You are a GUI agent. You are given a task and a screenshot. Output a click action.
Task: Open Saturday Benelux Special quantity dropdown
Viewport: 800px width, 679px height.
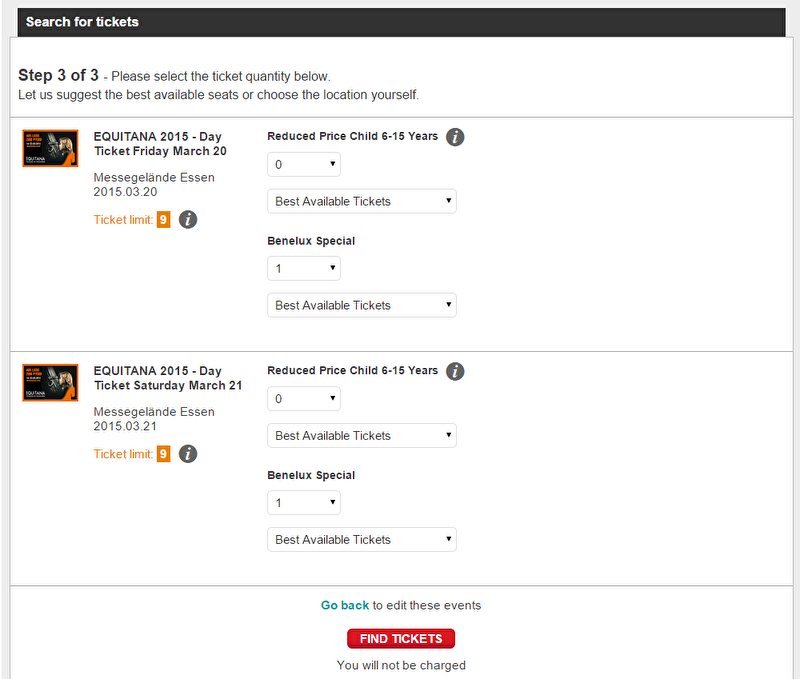pos(304,502)
